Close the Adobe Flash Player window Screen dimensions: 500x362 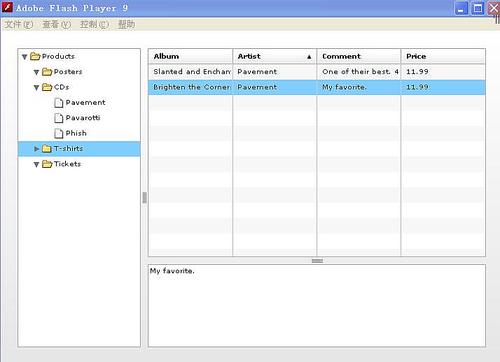pos(494,9)
